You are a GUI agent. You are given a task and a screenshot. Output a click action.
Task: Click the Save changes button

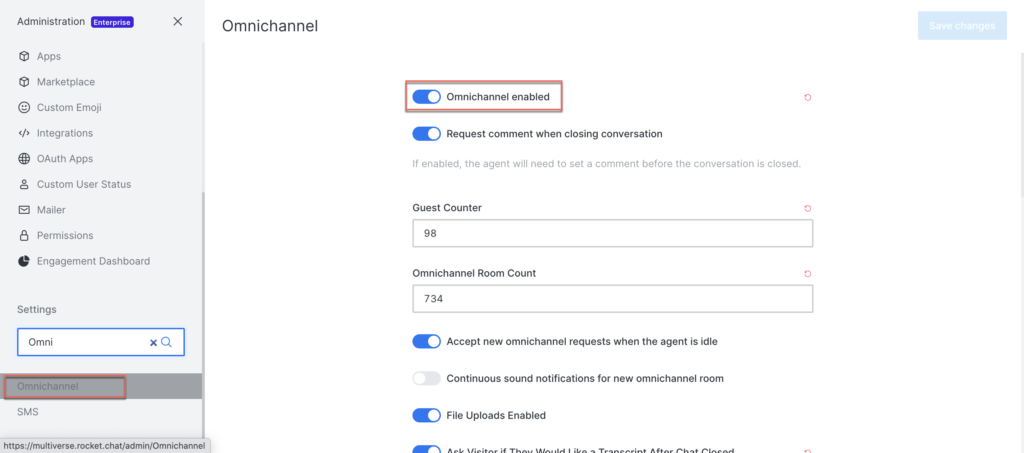962,25
